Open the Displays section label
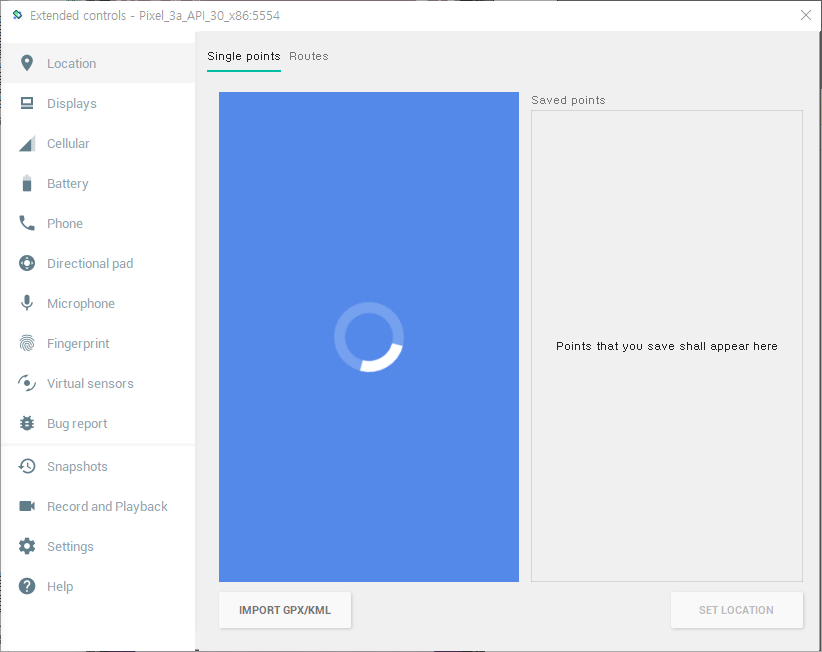The width and height of the screenshot is (822, 652). 72,104
